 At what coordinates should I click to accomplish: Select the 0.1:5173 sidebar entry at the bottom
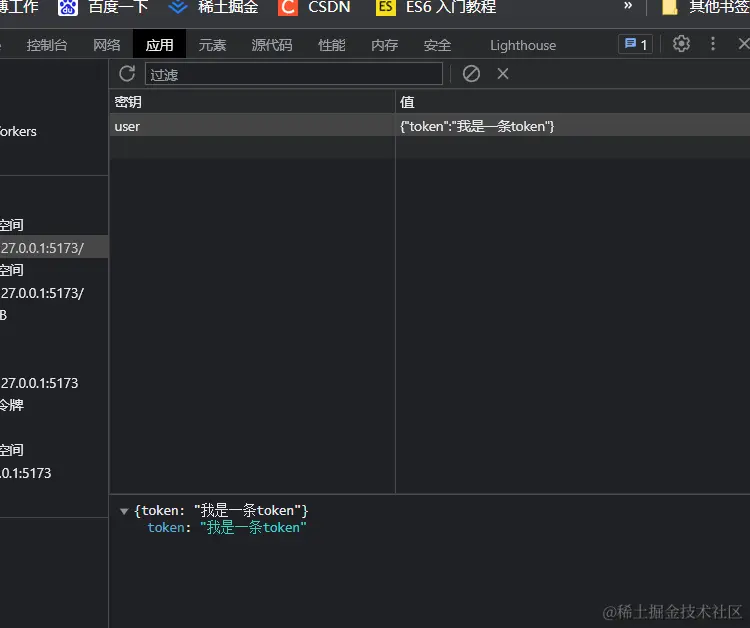tap(26, 473)
